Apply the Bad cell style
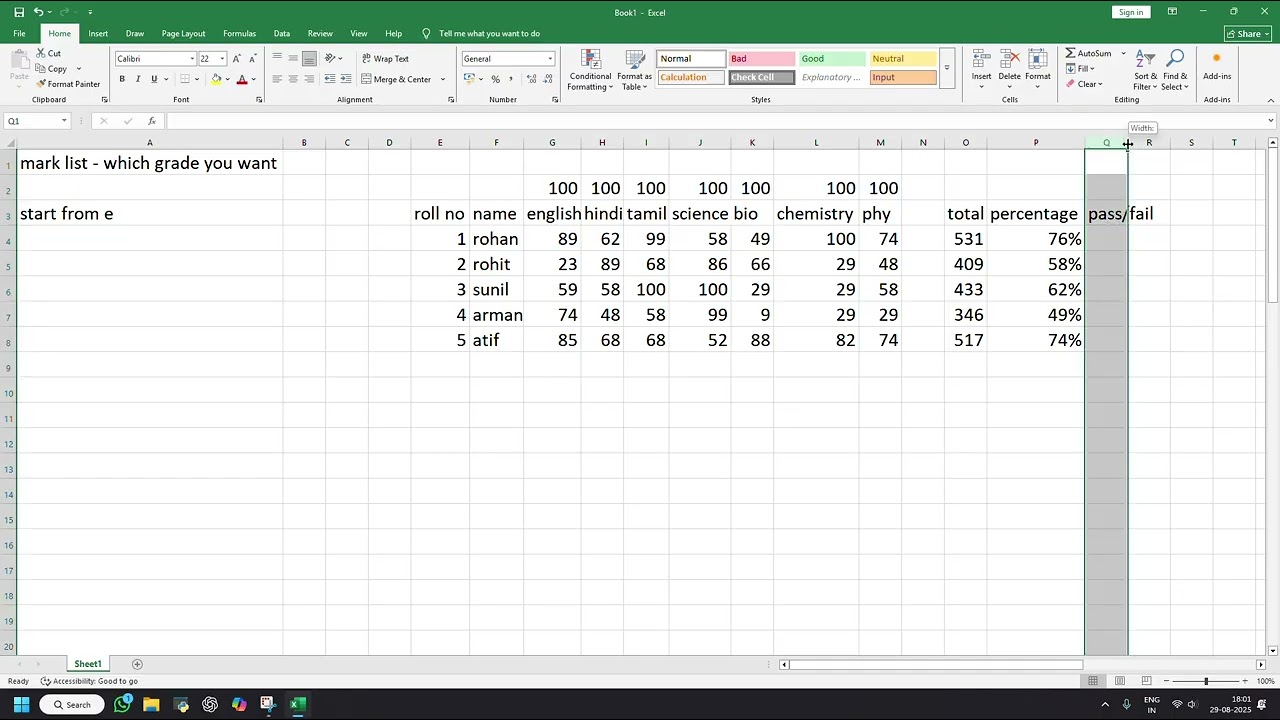 click(761, 59)
